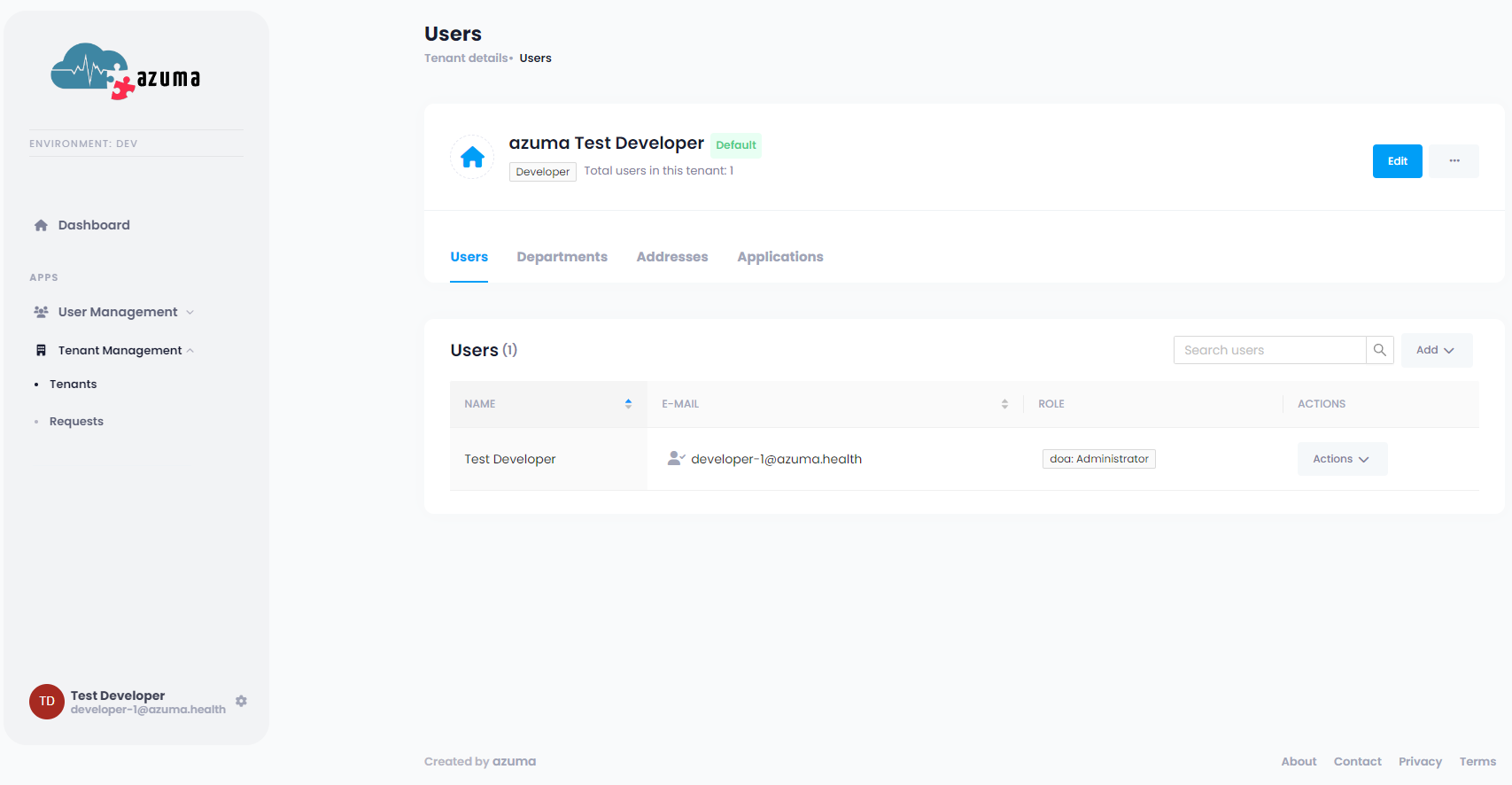Click Total users in this tenant text
Viewport: 1512px width, 785px height.
(658, 171)
